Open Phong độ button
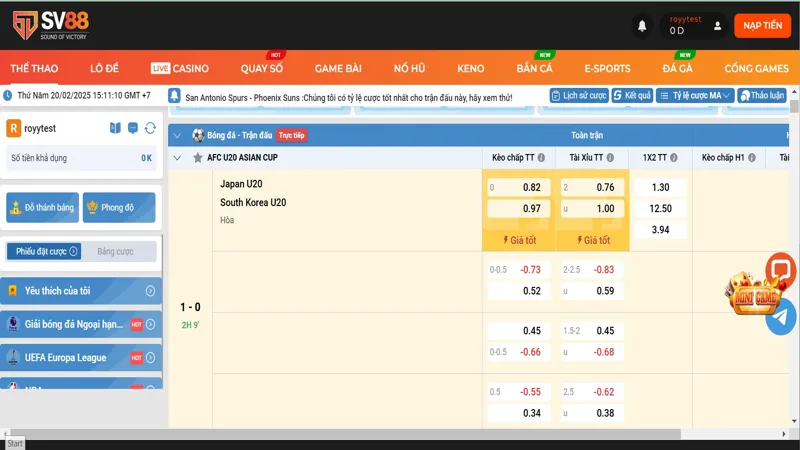The height and width of the screenshot is (450, 800). click(119, 207)
